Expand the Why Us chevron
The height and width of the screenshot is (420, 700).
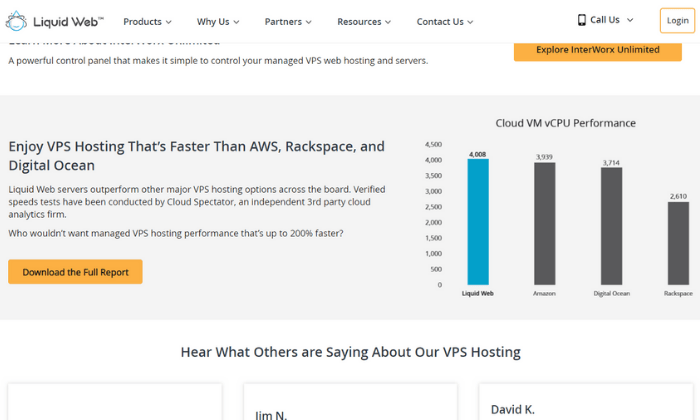pos(236,22)
